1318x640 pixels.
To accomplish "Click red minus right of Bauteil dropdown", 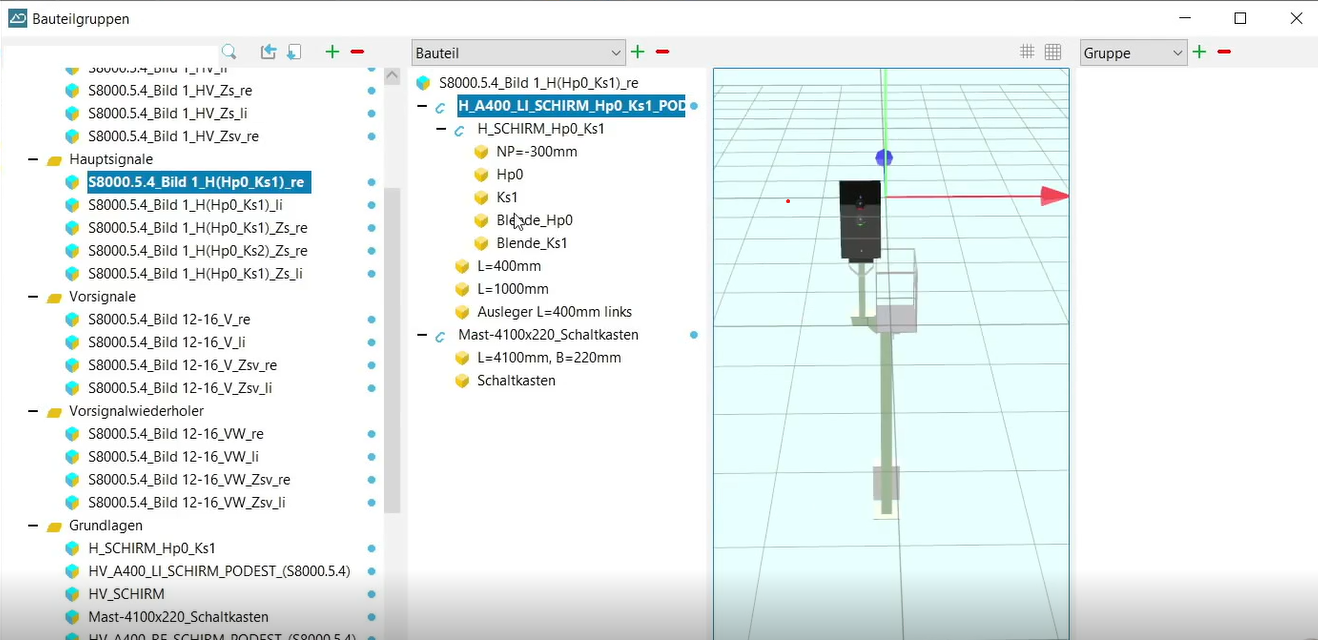I will (x=662, y=52).
